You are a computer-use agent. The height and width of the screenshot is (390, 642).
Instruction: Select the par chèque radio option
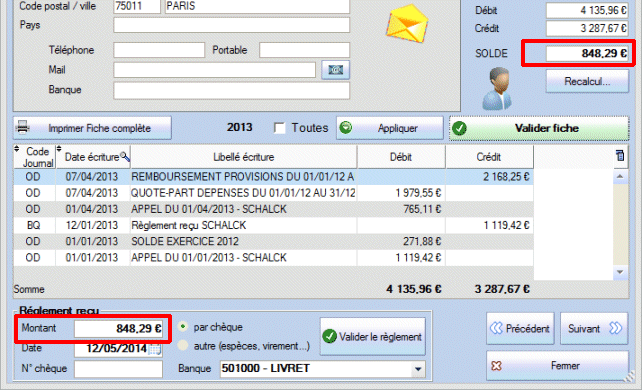(x=183, y=327)
